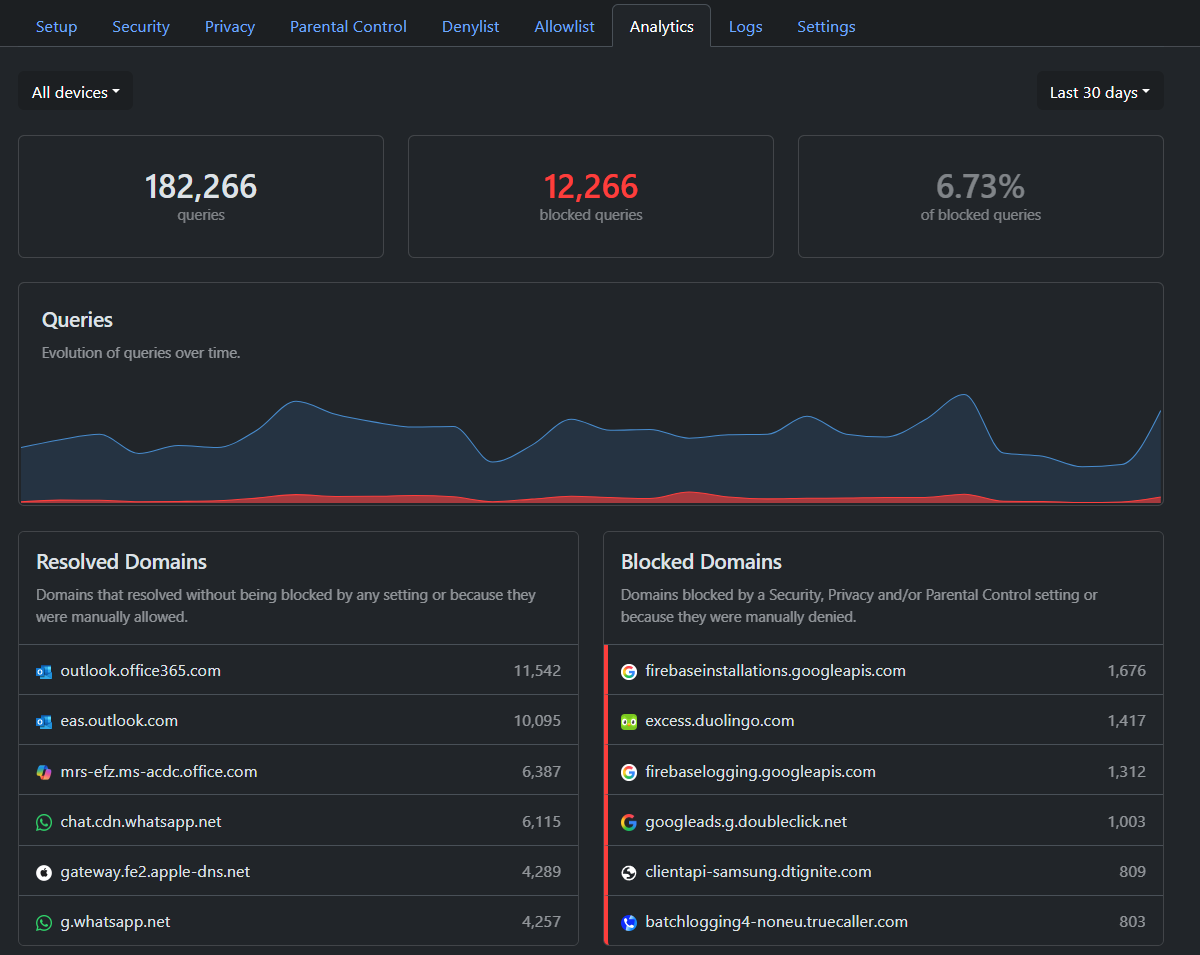Click the Outlook icon beside outlook.office365.com
The image size is (1200, 955).
pos(44,671)
